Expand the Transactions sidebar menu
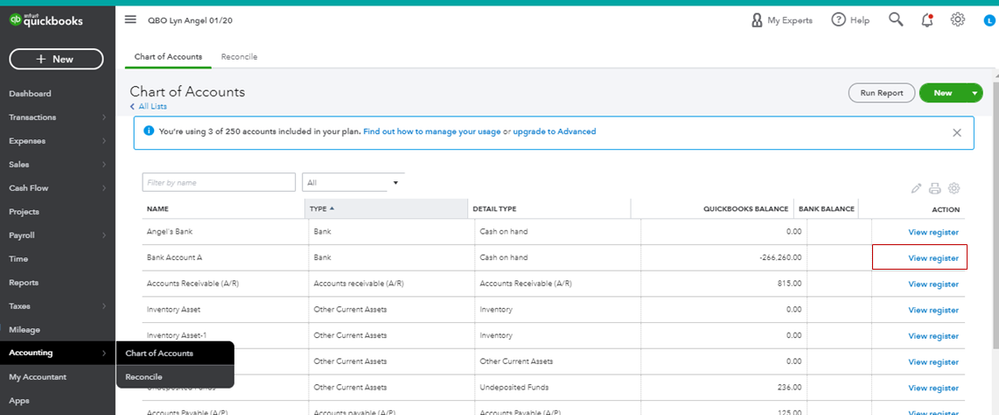Image resolution: width=999 pixels, height=415 pixels. click(x=57, y=117)
